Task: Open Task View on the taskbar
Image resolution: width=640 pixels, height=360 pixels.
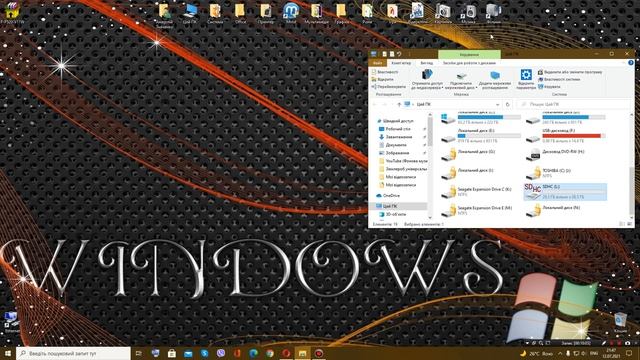Action: click(x=139, y=353)
